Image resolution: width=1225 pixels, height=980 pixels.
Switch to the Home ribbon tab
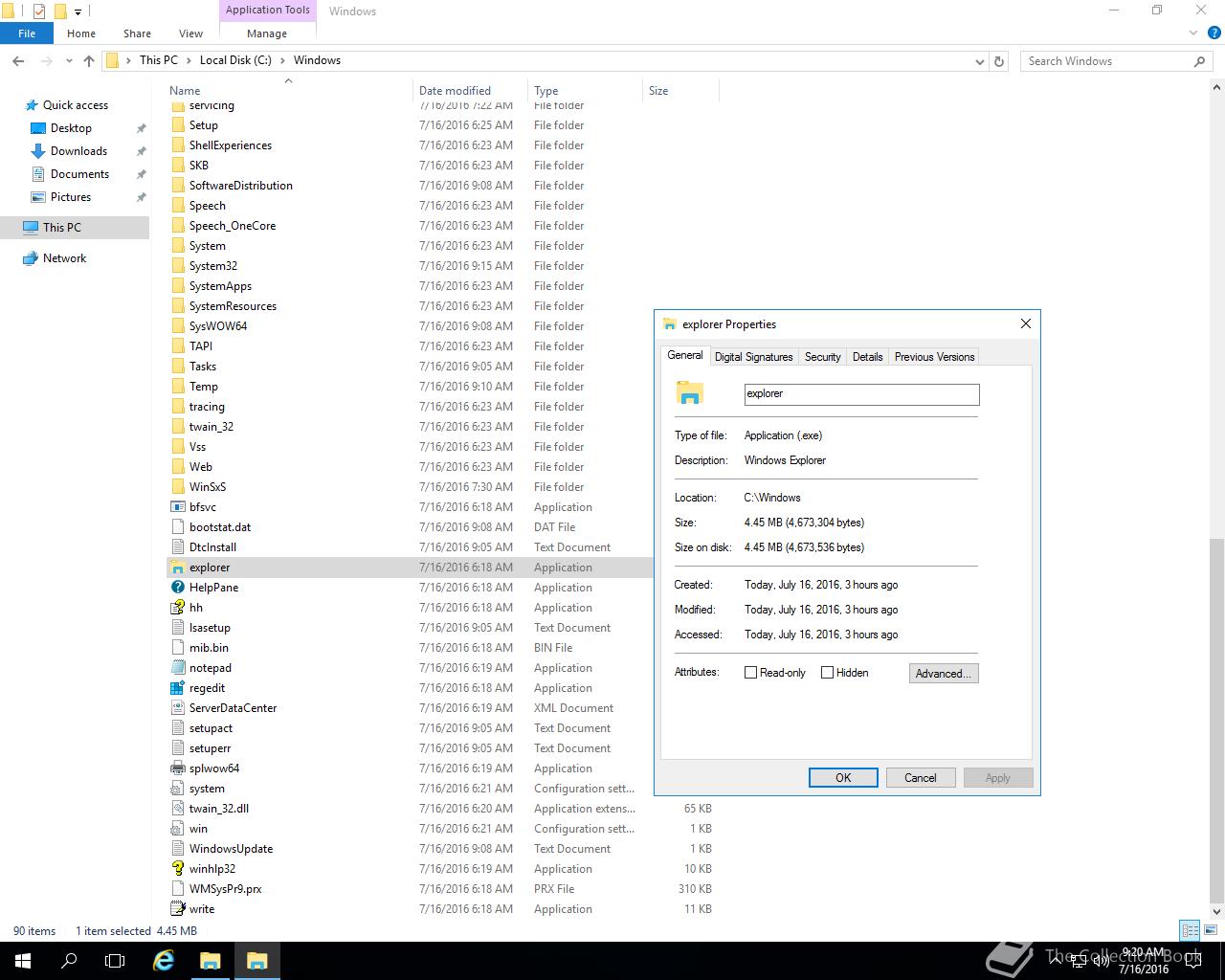[81, 33]
